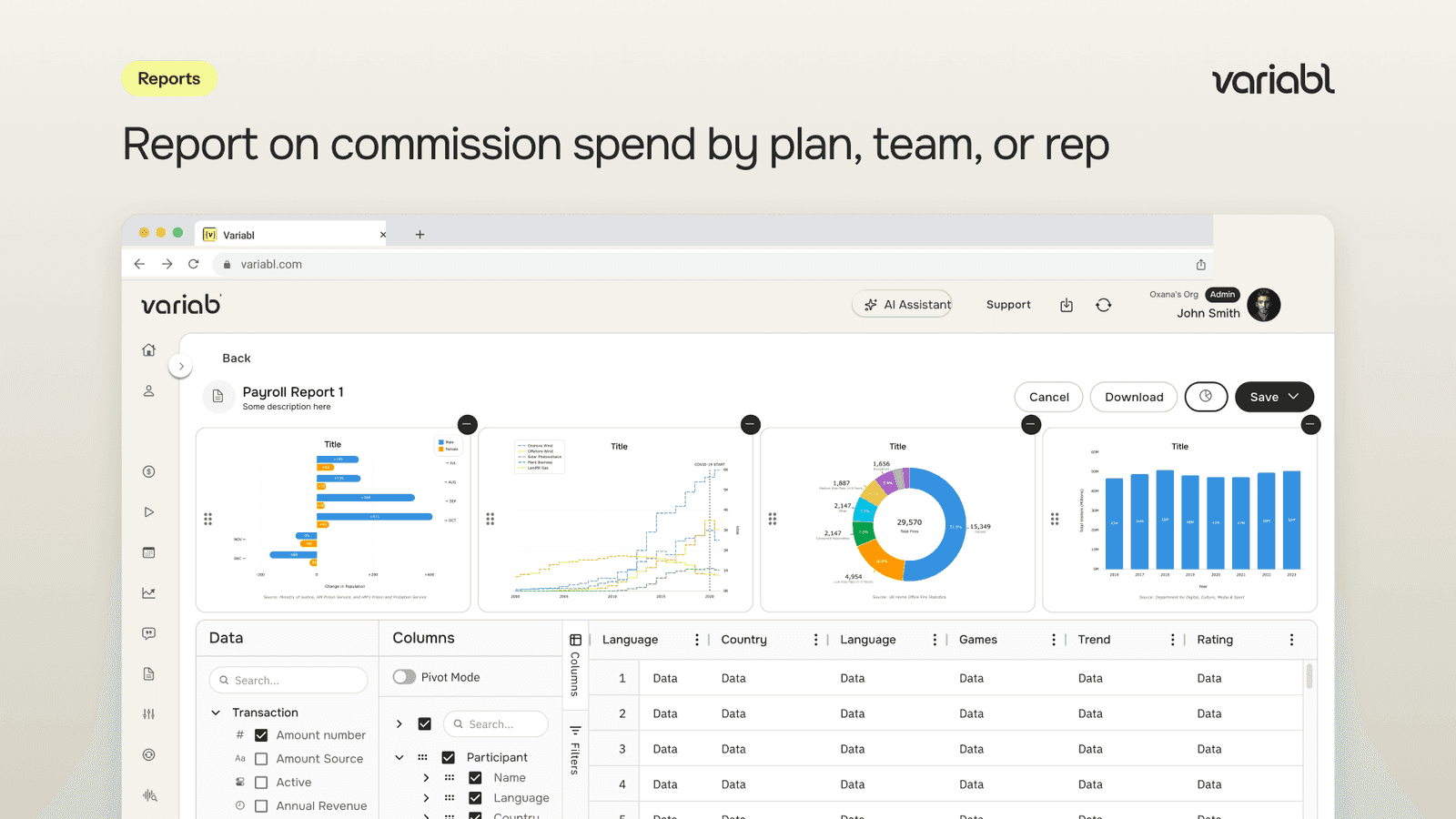The image size is (1456, 819).
Task: Open the chat bubble sidebar icon
Action: 149,633
